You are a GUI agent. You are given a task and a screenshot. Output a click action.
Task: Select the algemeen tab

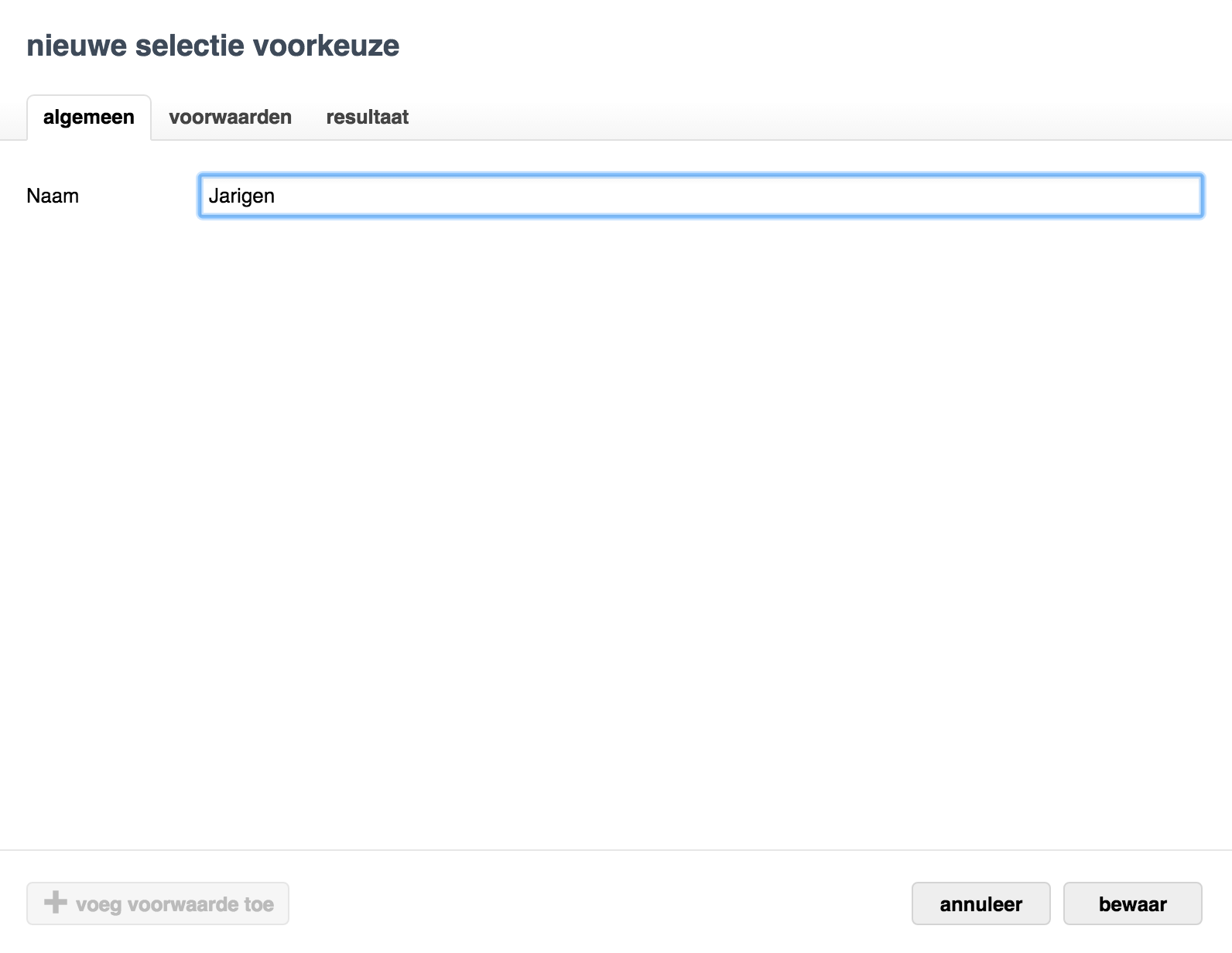coord(89,118)
